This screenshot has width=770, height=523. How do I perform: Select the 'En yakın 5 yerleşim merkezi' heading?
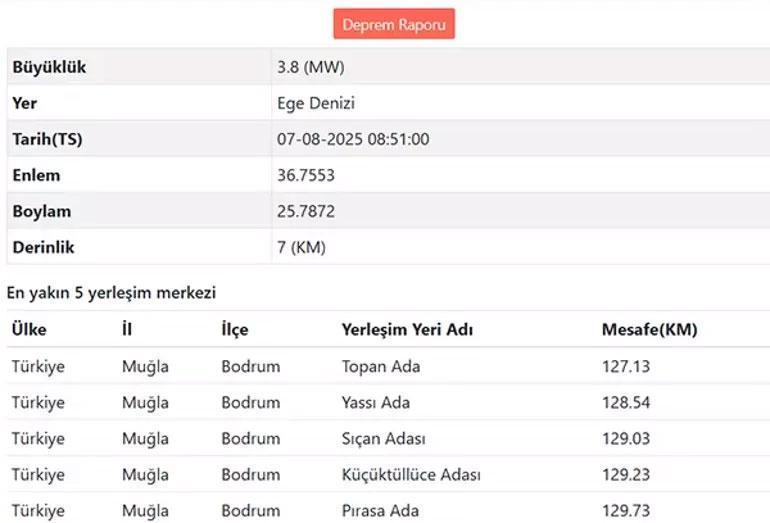(111, 293)
